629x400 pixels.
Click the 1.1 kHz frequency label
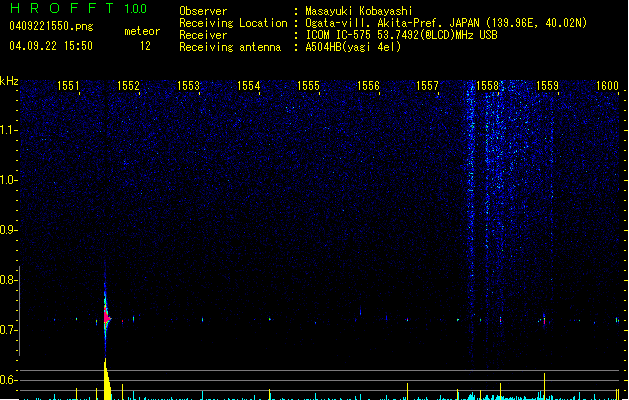pos(8,130)
